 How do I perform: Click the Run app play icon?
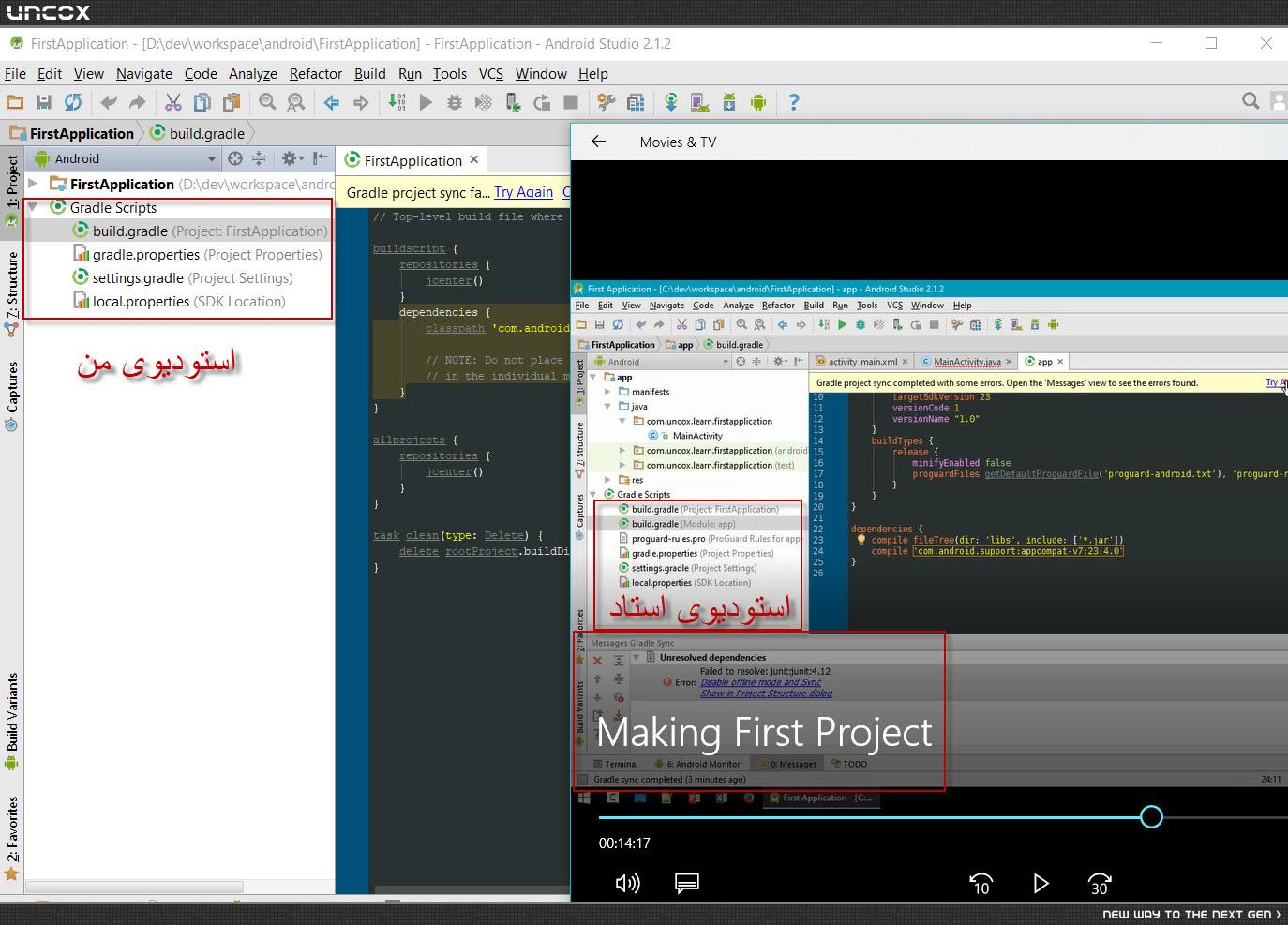tap(426, 102)
